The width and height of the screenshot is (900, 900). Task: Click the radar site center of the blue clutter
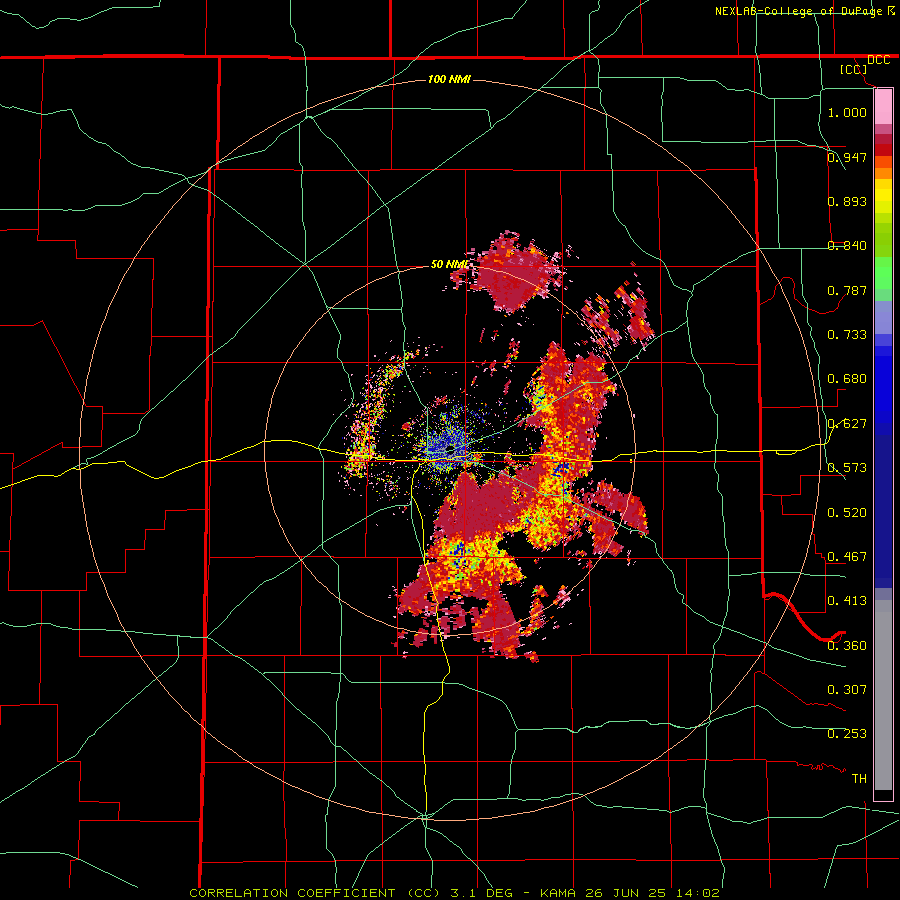point(452,448)
